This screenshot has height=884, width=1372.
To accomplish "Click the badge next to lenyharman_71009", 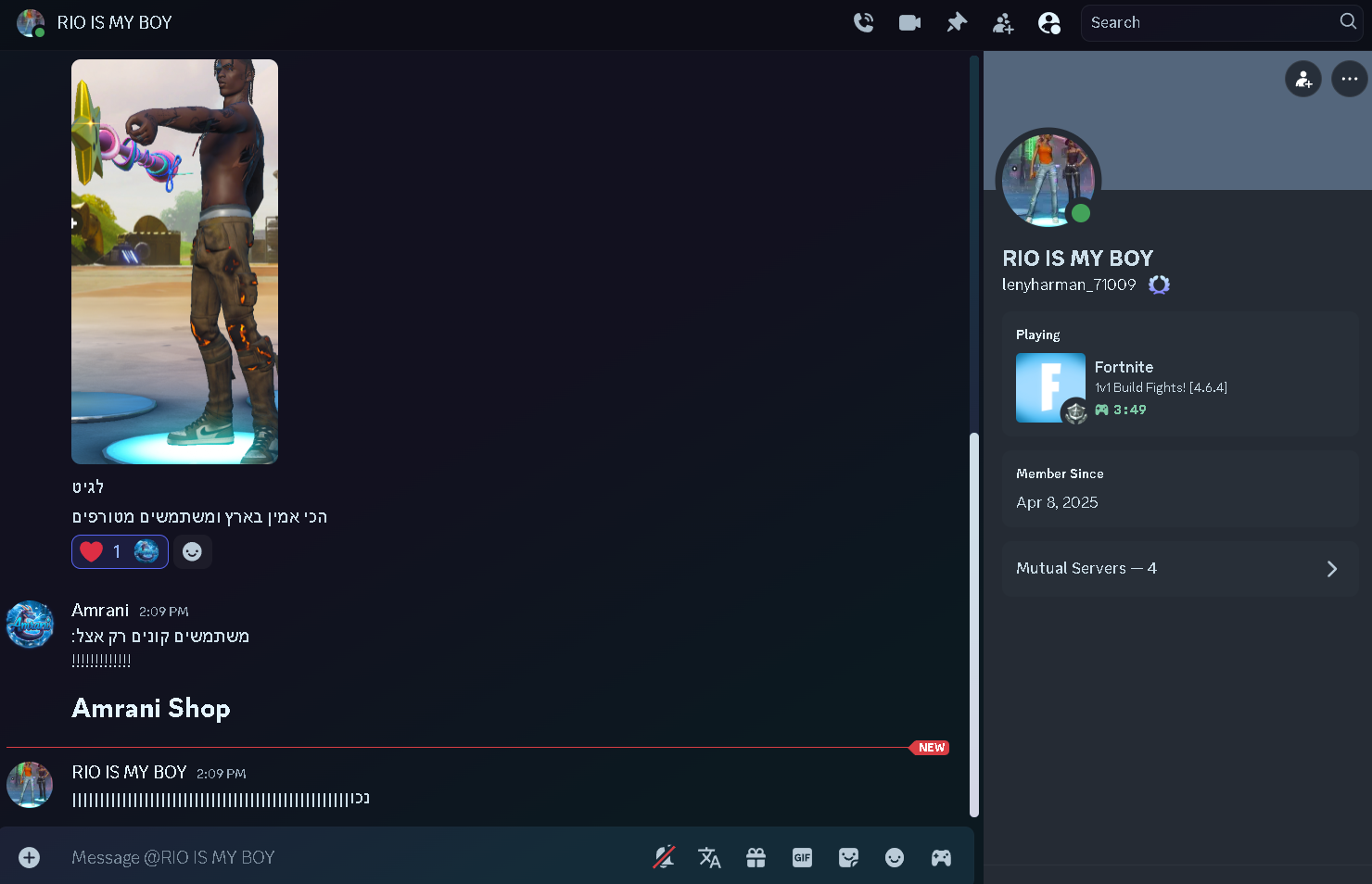I will tap(1159, 284).
